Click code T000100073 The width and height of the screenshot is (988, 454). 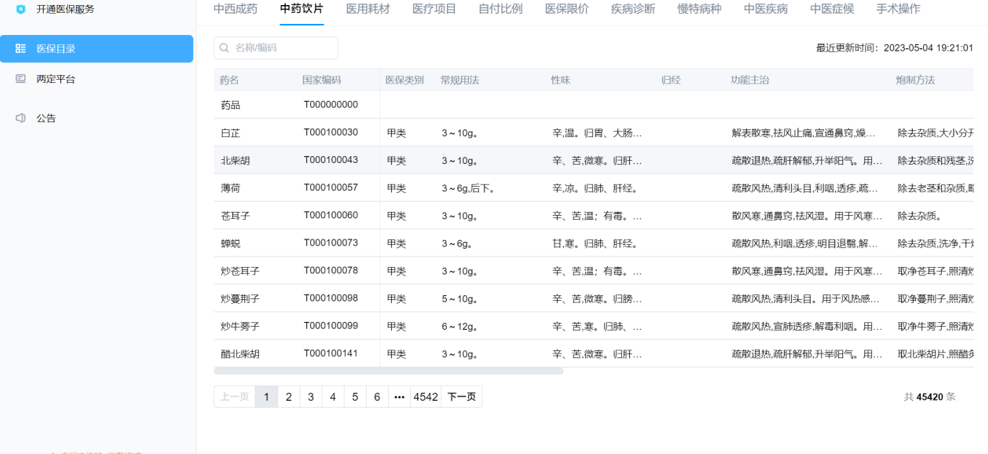click(x=331, y=243)
